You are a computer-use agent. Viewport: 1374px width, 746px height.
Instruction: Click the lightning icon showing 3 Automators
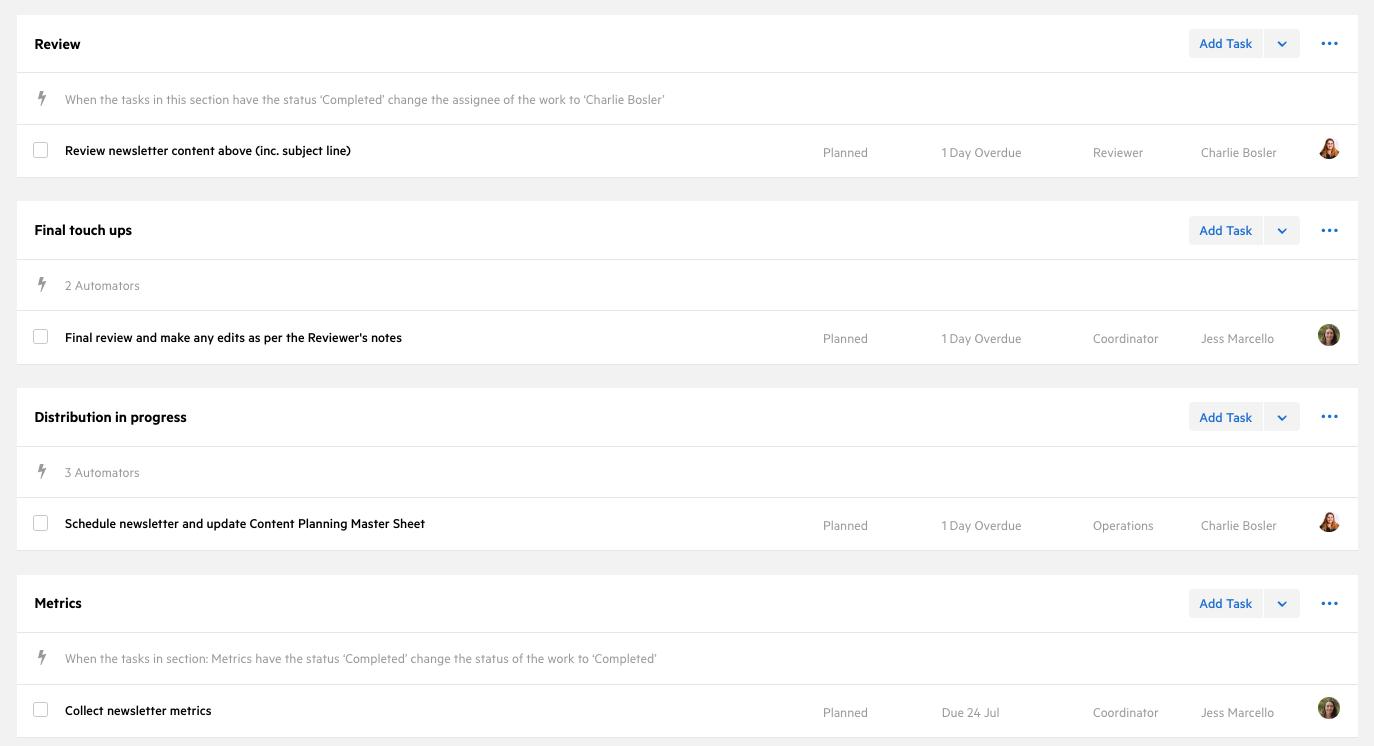point(41,471)
